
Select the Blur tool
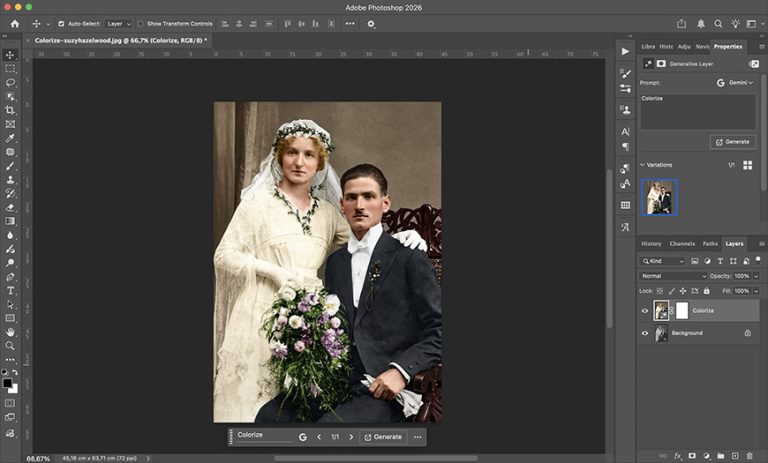(10, 235)
